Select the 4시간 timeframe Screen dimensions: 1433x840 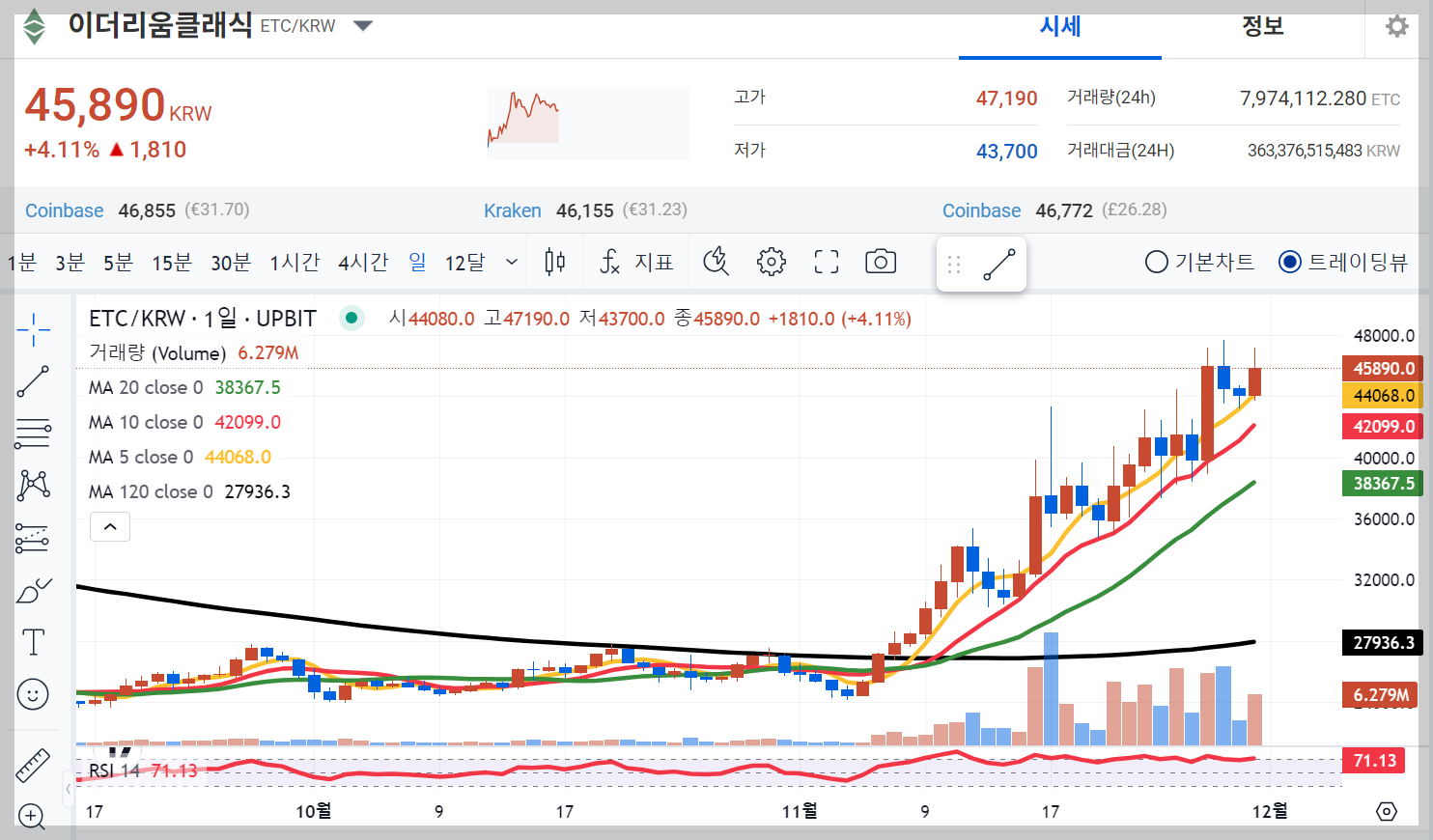click(x=363, y=263)
